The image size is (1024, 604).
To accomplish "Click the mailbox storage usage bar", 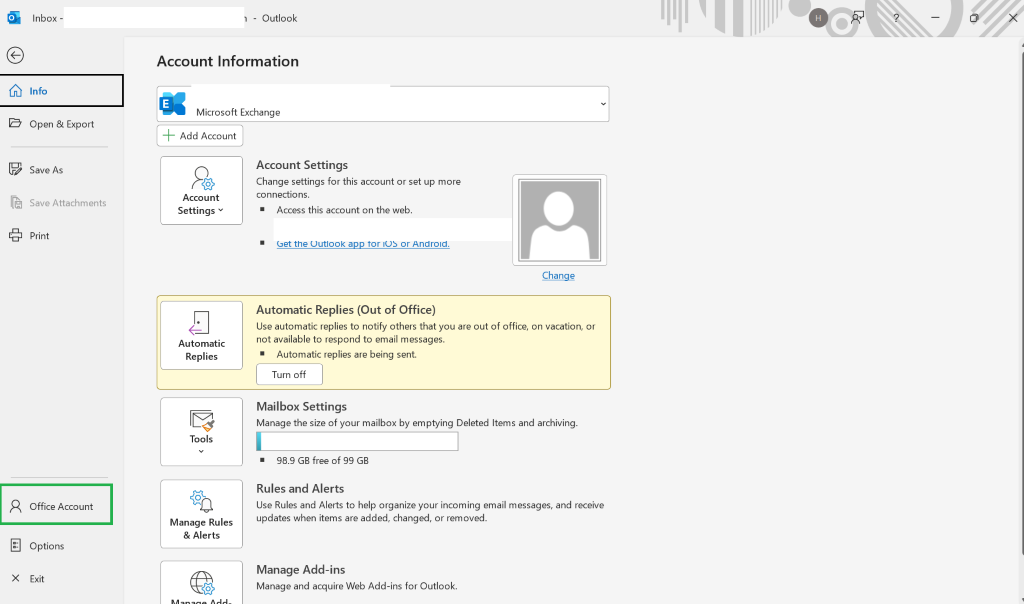I will (357, 441).
